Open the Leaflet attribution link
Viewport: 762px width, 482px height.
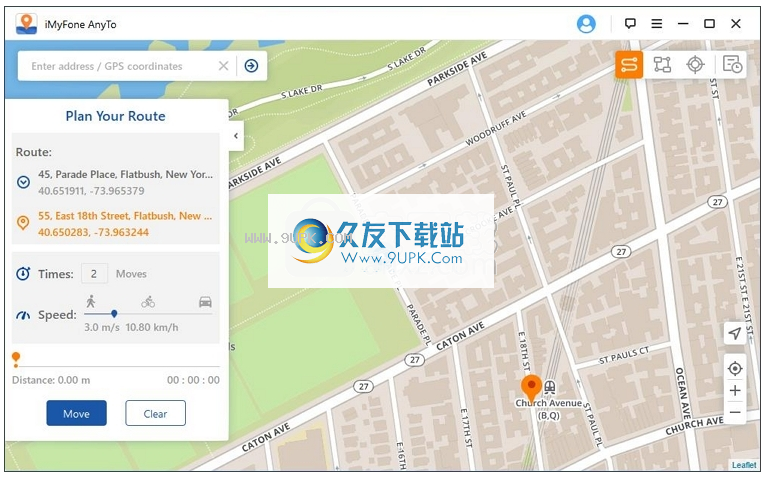click(744, 465)
